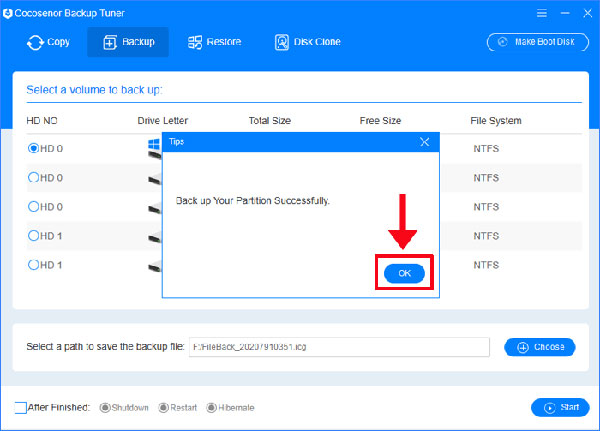Click the plus circle icon on the Choose button
The image size is (600, 431).
coord(523,348)
